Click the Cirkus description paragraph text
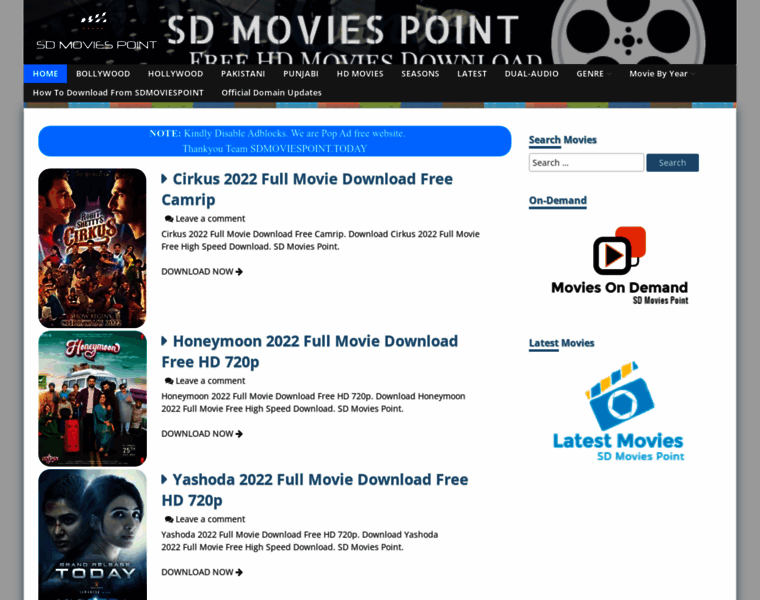The width and height of the screenshot is (760, 600). [x=320, y=240]
